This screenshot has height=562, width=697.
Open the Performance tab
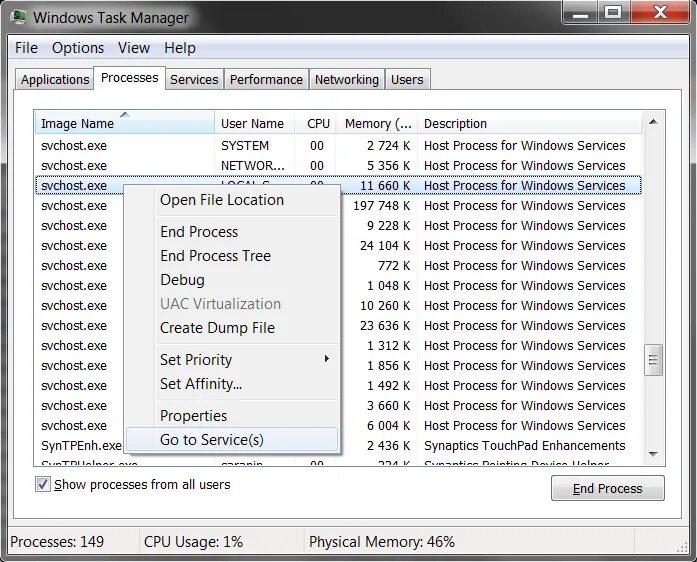(266, 80)
